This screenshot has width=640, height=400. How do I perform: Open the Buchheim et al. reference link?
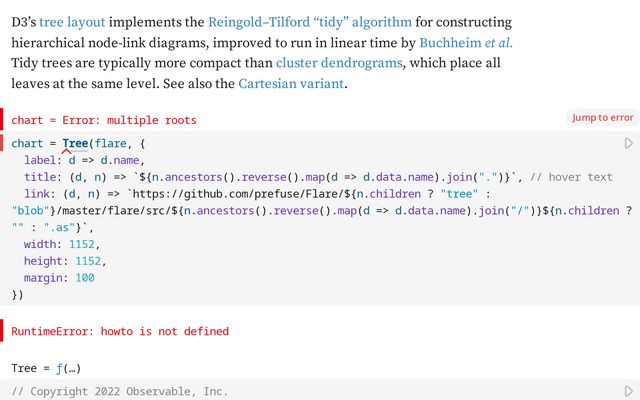pyautogui.click(x=466, y=42)
